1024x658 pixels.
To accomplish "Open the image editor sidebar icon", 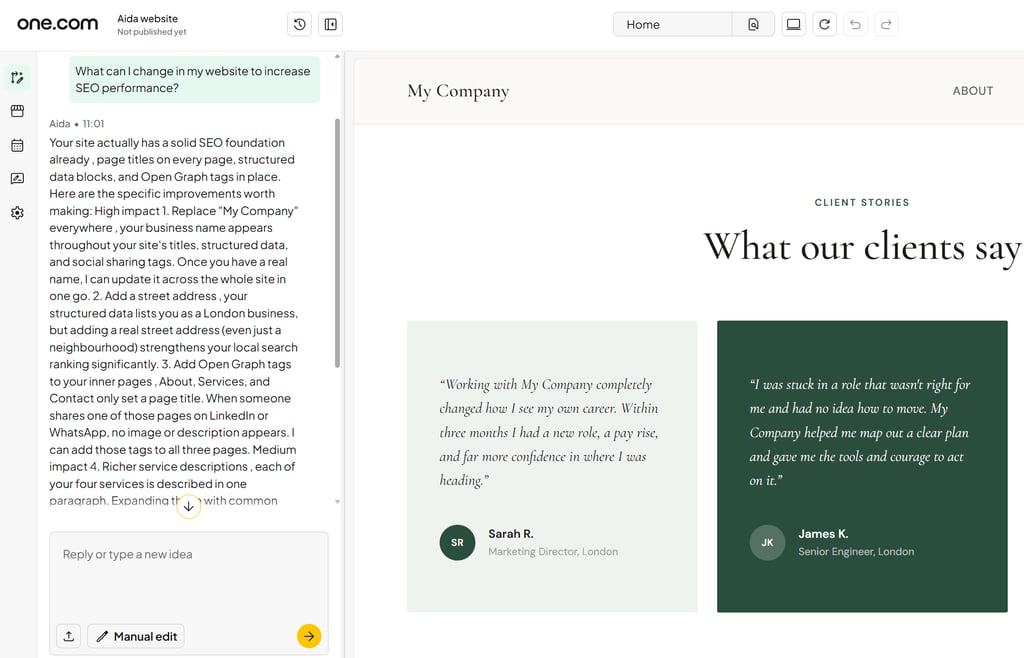I will pos(18,179).
